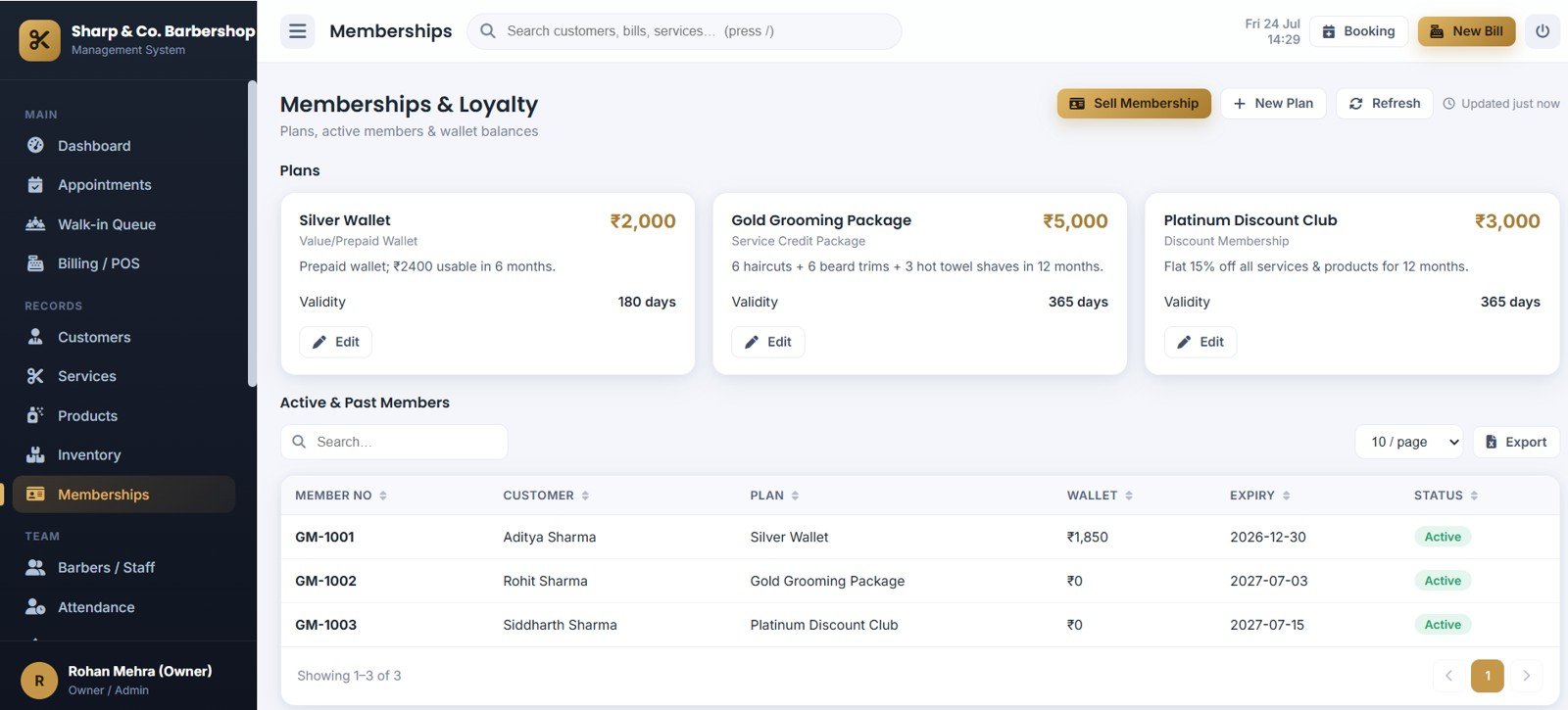Click the Dashboard gauge icon
The height and width of the screenshot is (710, 1568).
35,145
